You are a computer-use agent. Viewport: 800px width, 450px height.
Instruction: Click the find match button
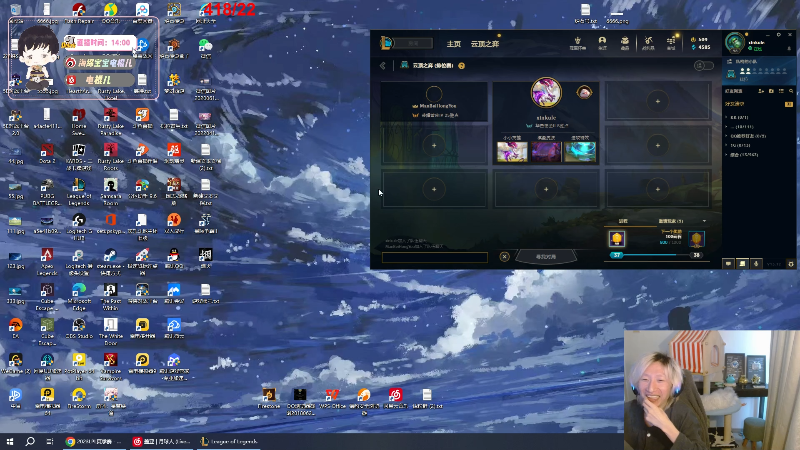pyautogui.click(x=546, y=257)
